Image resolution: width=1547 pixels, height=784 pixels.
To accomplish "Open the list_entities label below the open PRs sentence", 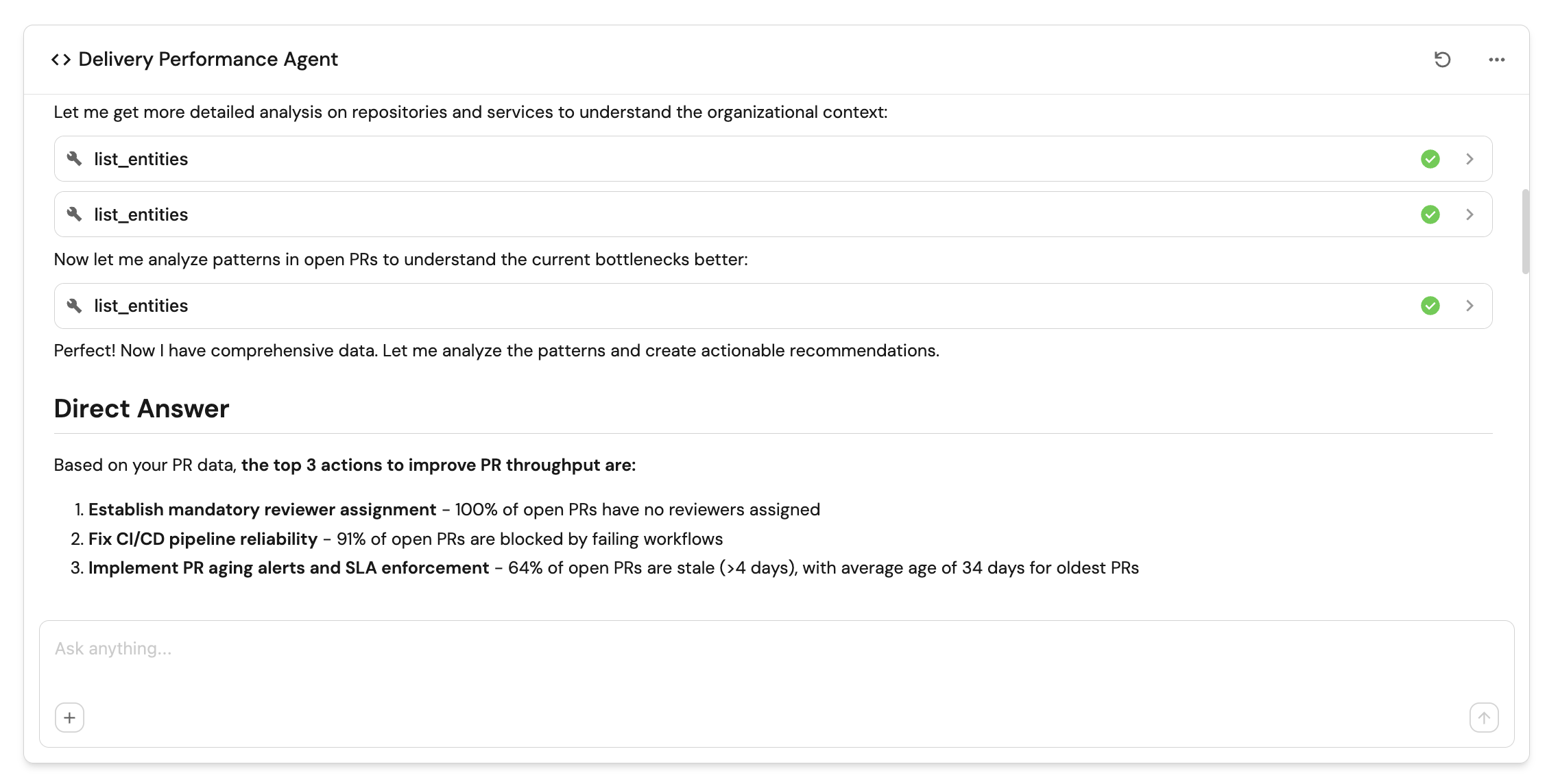I will 141,306.
